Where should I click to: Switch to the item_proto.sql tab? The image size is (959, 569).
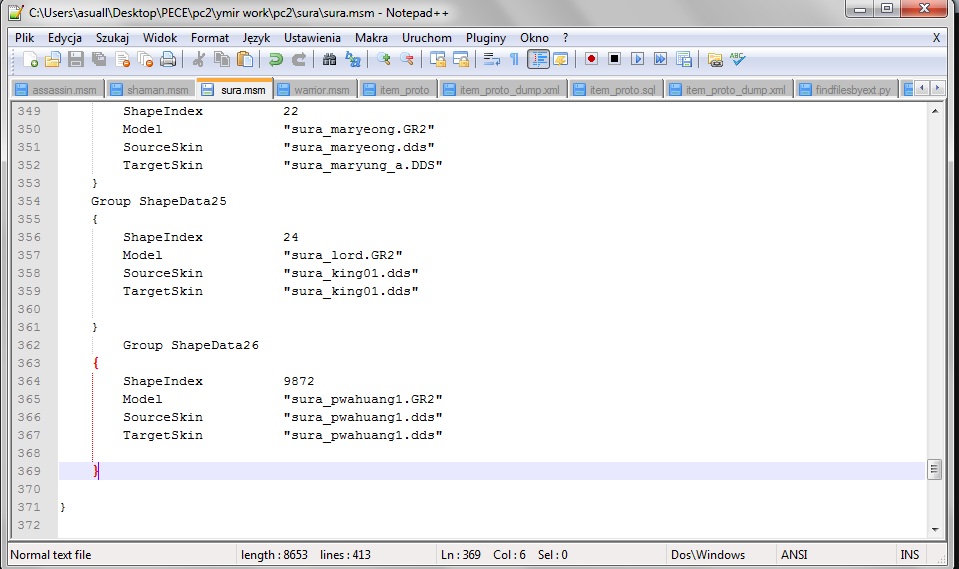616,90
